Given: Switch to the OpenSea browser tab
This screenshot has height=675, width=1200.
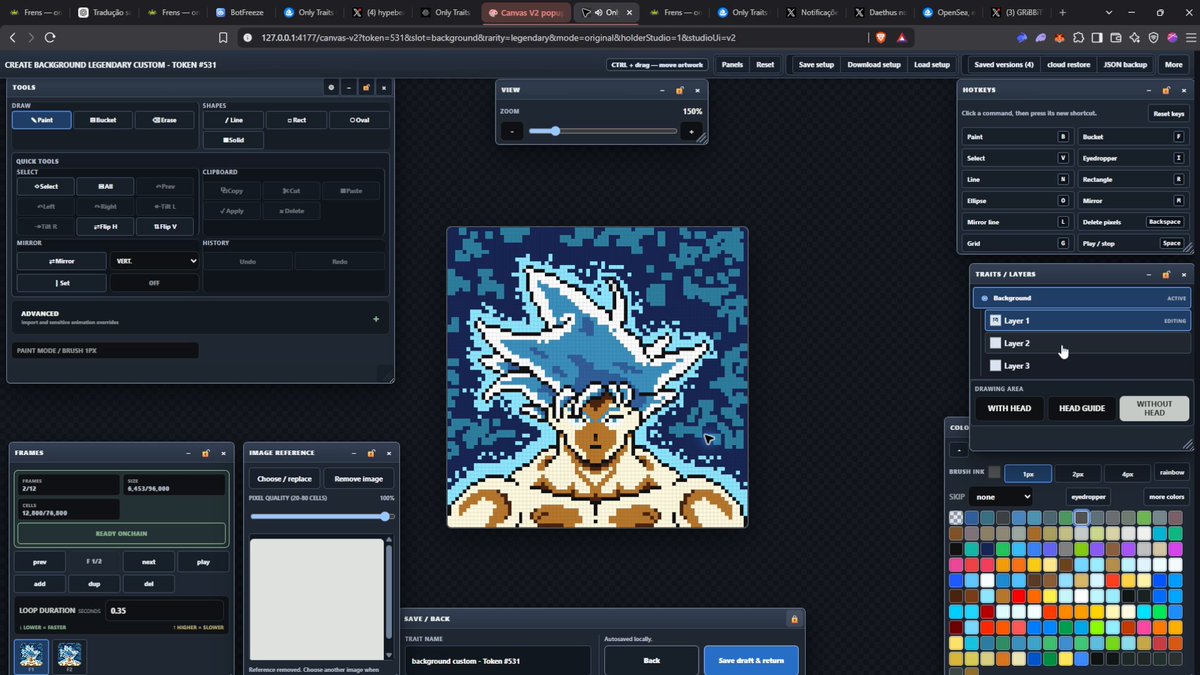Looking at the screenshot, I should click(x=949, y=13).
